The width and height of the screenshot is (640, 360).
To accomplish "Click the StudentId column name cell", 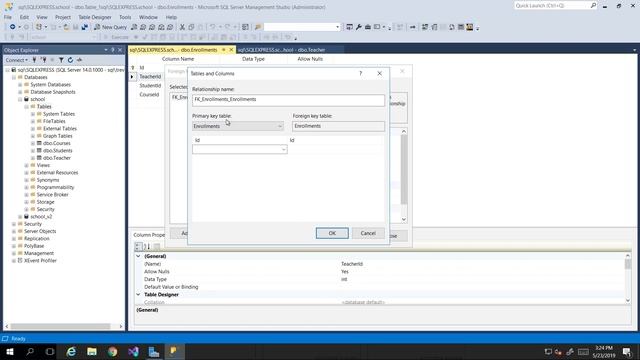I will coord(150,86).
